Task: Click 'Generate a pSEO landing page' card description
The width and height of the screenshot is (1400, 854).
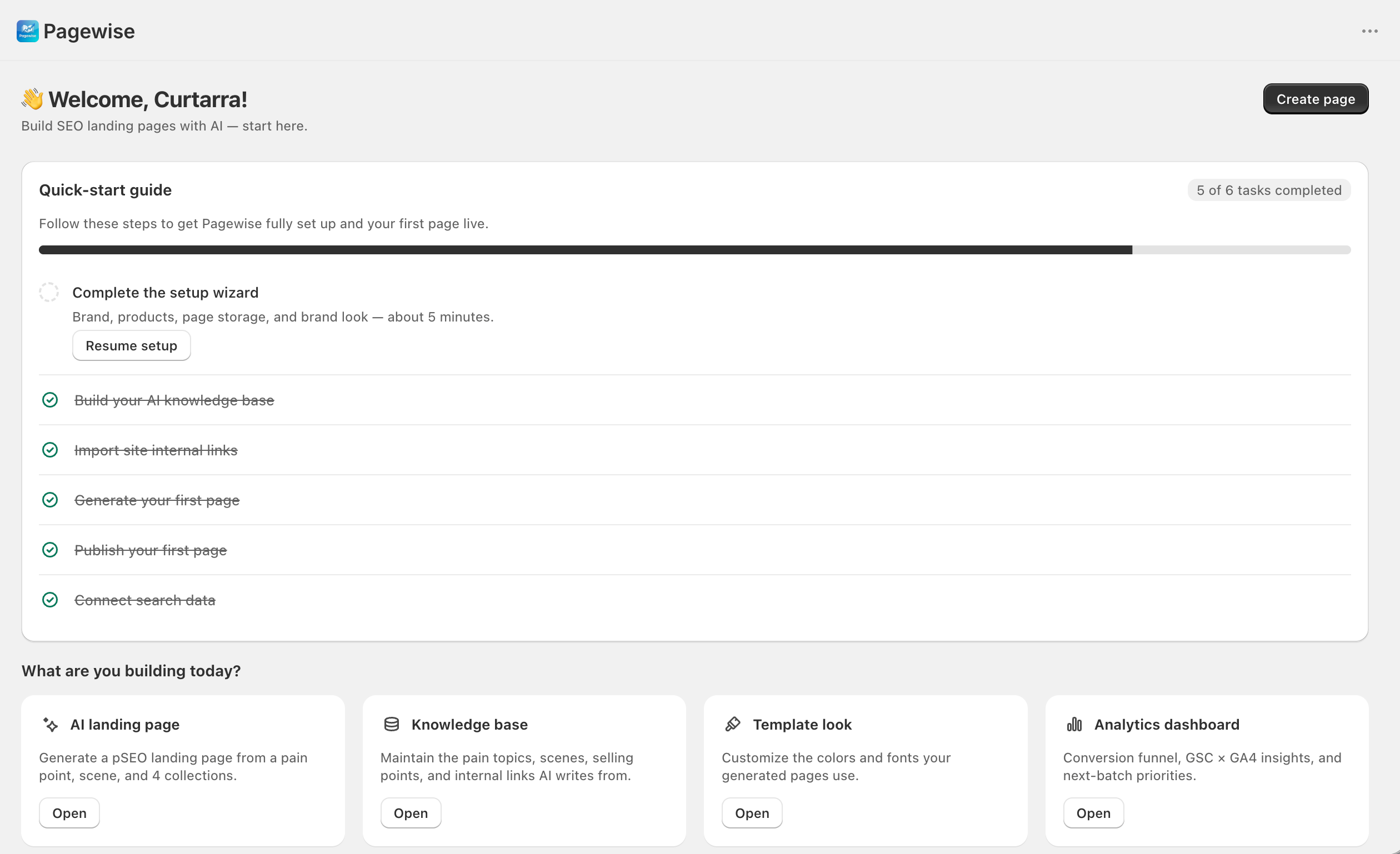Action: (173, 767)
